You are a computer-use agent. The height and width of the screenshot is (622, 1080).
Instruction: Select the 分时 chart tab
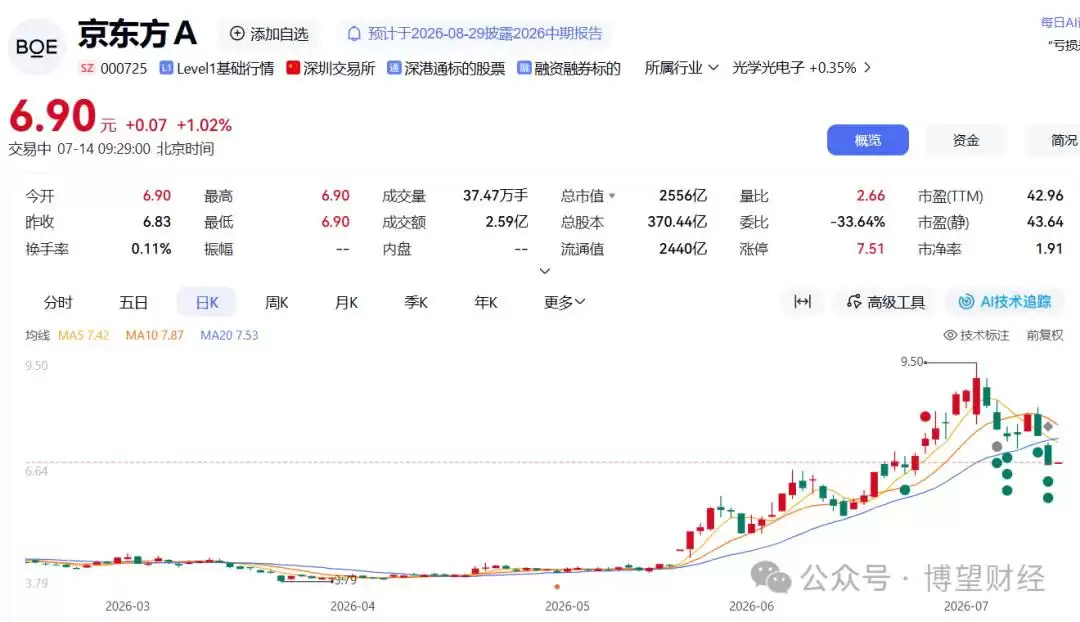tap(58, 302)
